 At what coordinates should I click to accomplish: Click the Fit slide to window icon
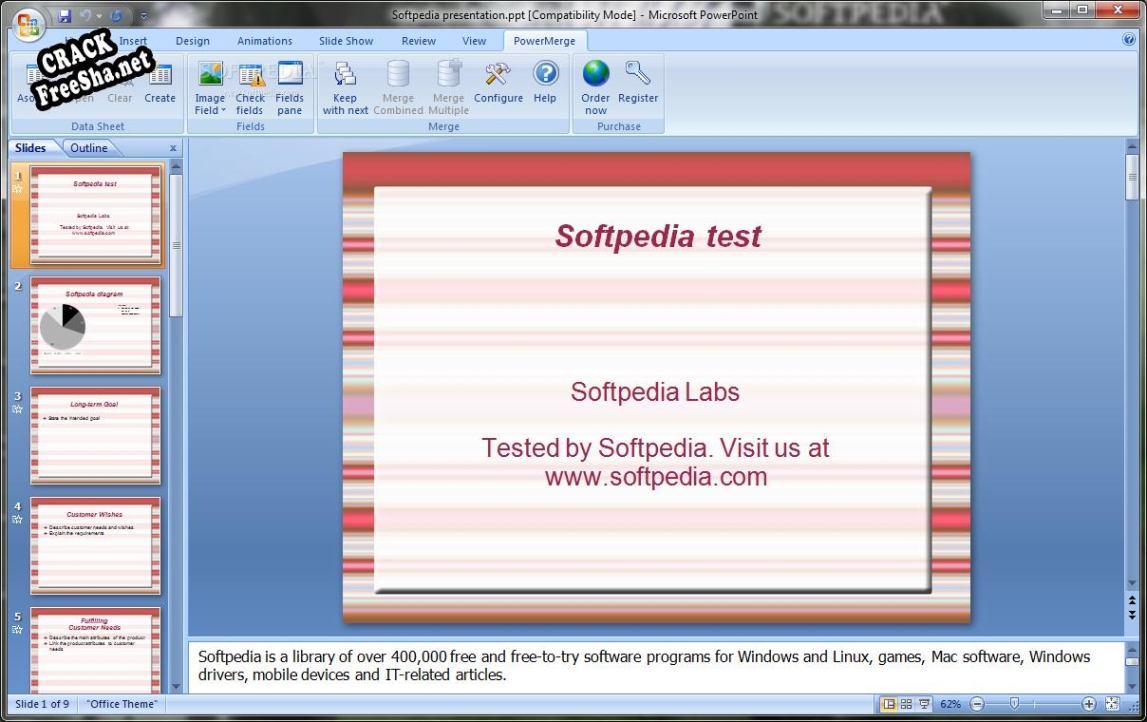click(x=1112, y=704)
